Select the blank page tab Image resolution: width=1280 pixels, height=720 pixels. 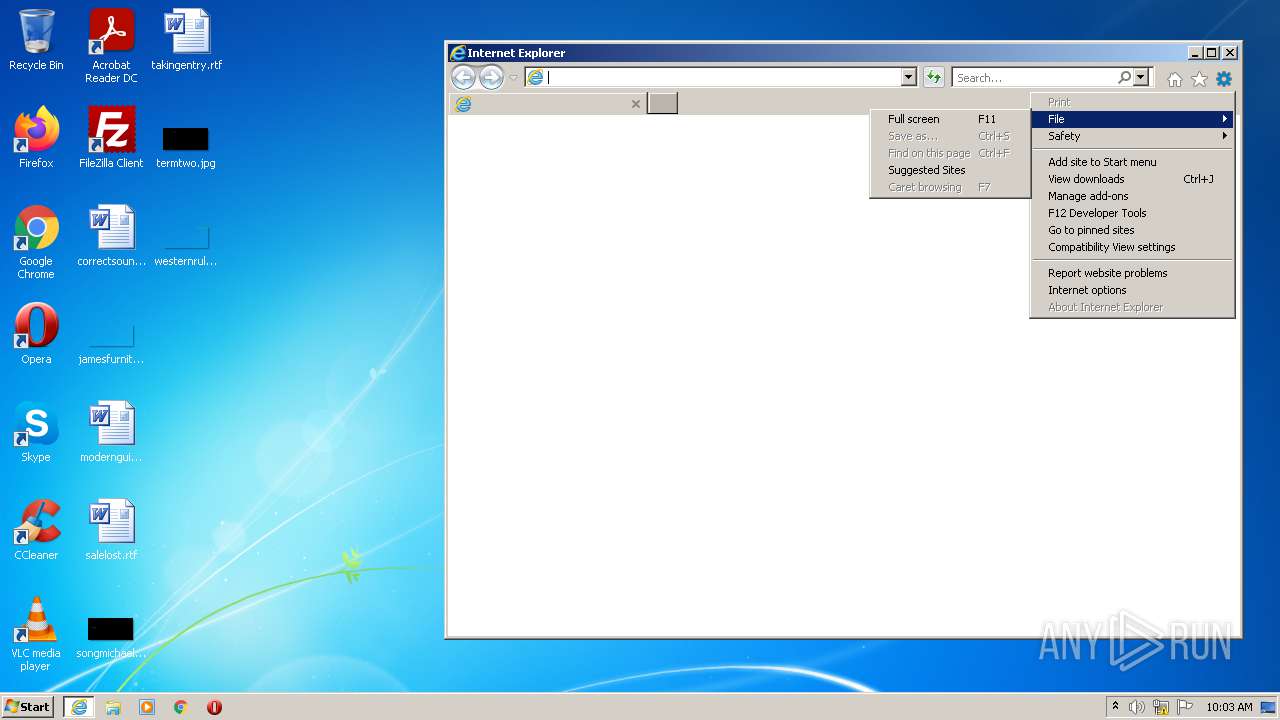pyautogui.click(x=547, y=103)
